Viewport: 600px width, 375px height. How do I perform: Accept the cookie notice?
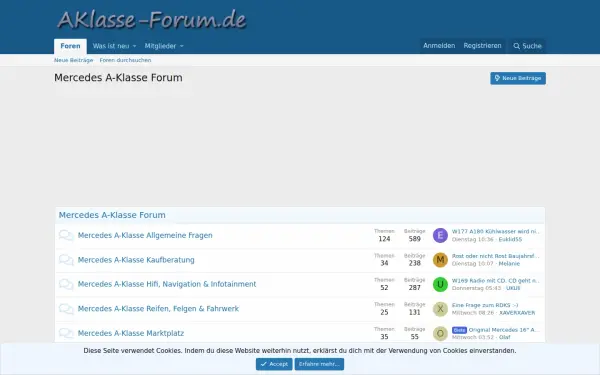pos(274,364)
